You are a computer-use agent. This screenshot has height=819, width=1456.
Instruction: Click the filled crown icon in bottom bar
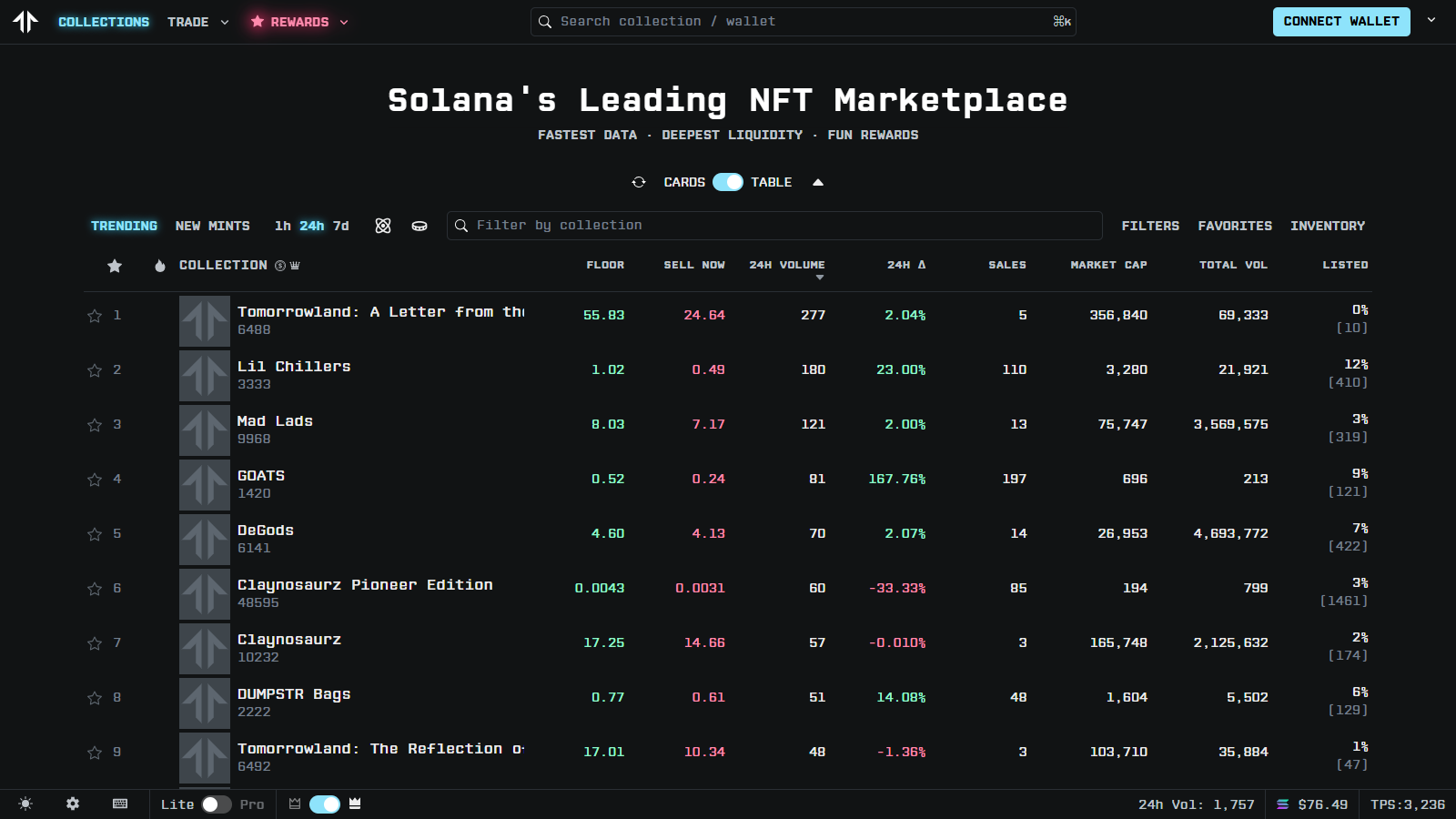(x=355, y=804)
